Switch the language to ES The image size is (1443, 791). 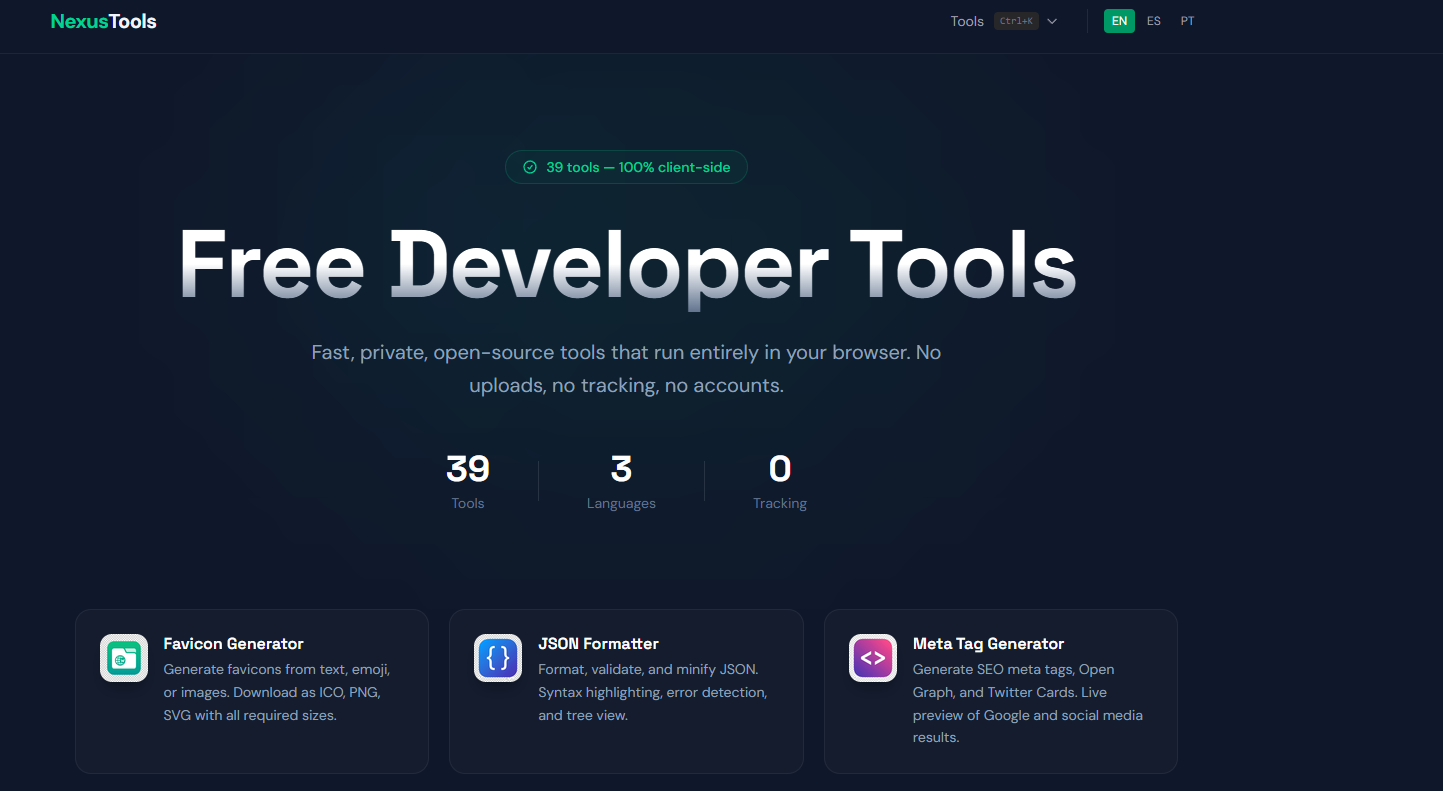(1154, 21)
